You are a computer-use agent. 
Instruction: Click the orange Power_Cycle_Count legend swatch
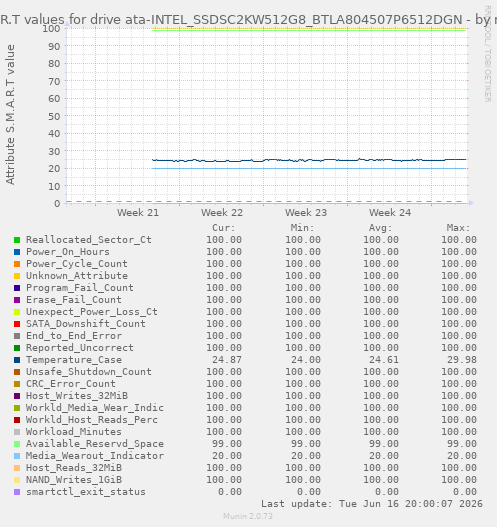point(17,264)
